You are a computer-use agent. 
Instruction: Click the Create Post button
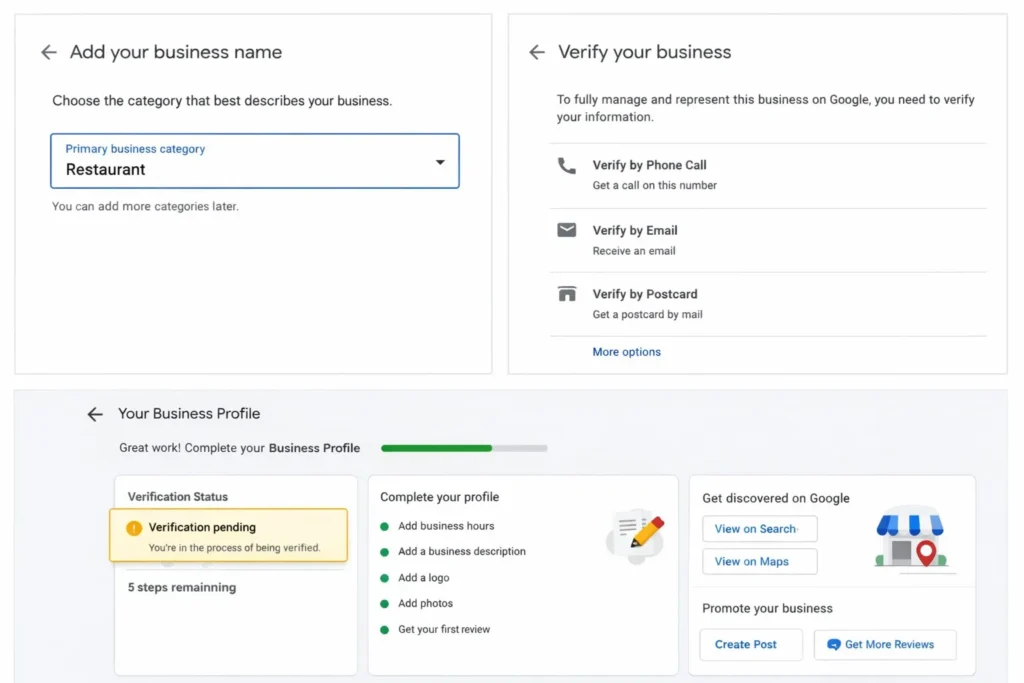click(x=751, y=644)
